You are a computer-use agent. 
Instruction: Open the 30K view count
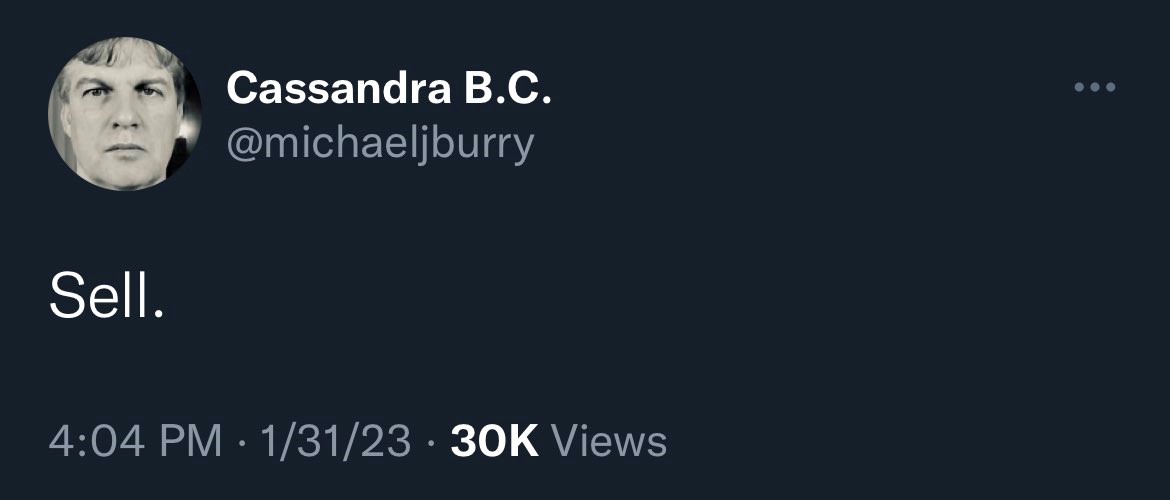coord(494,441)
